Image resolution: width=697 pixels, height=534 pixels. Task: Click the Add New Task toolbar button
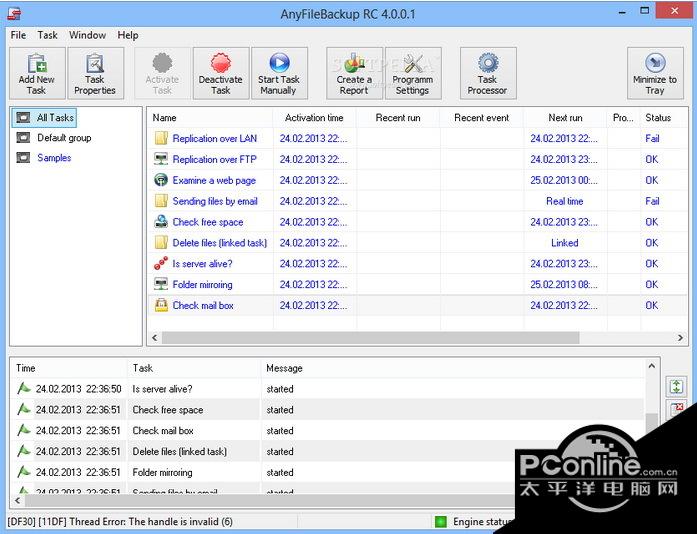click(x=37, y=73)
